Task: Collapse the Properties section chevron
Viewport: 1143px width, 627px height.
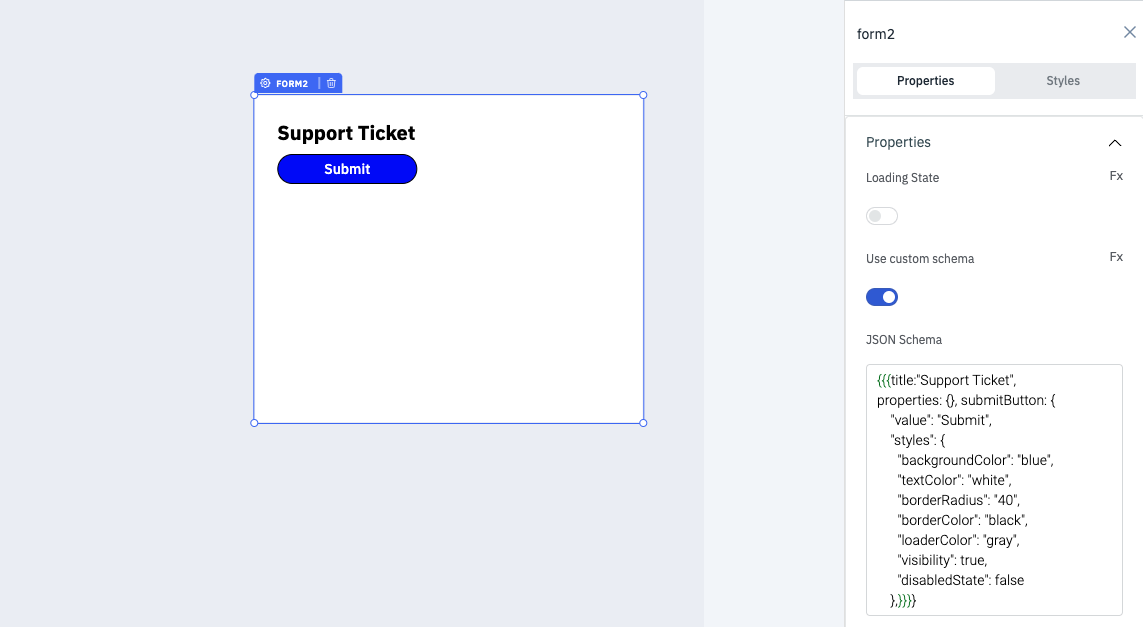Action: (1115, 143)
